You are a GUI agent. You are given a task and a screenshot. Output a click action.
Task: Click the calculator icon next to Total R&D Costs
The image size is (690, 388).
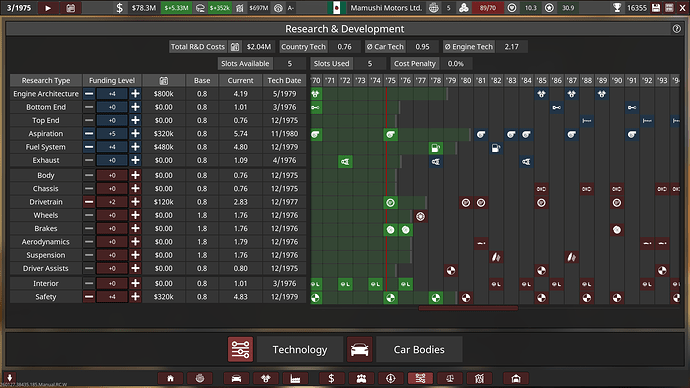(235, 47)
